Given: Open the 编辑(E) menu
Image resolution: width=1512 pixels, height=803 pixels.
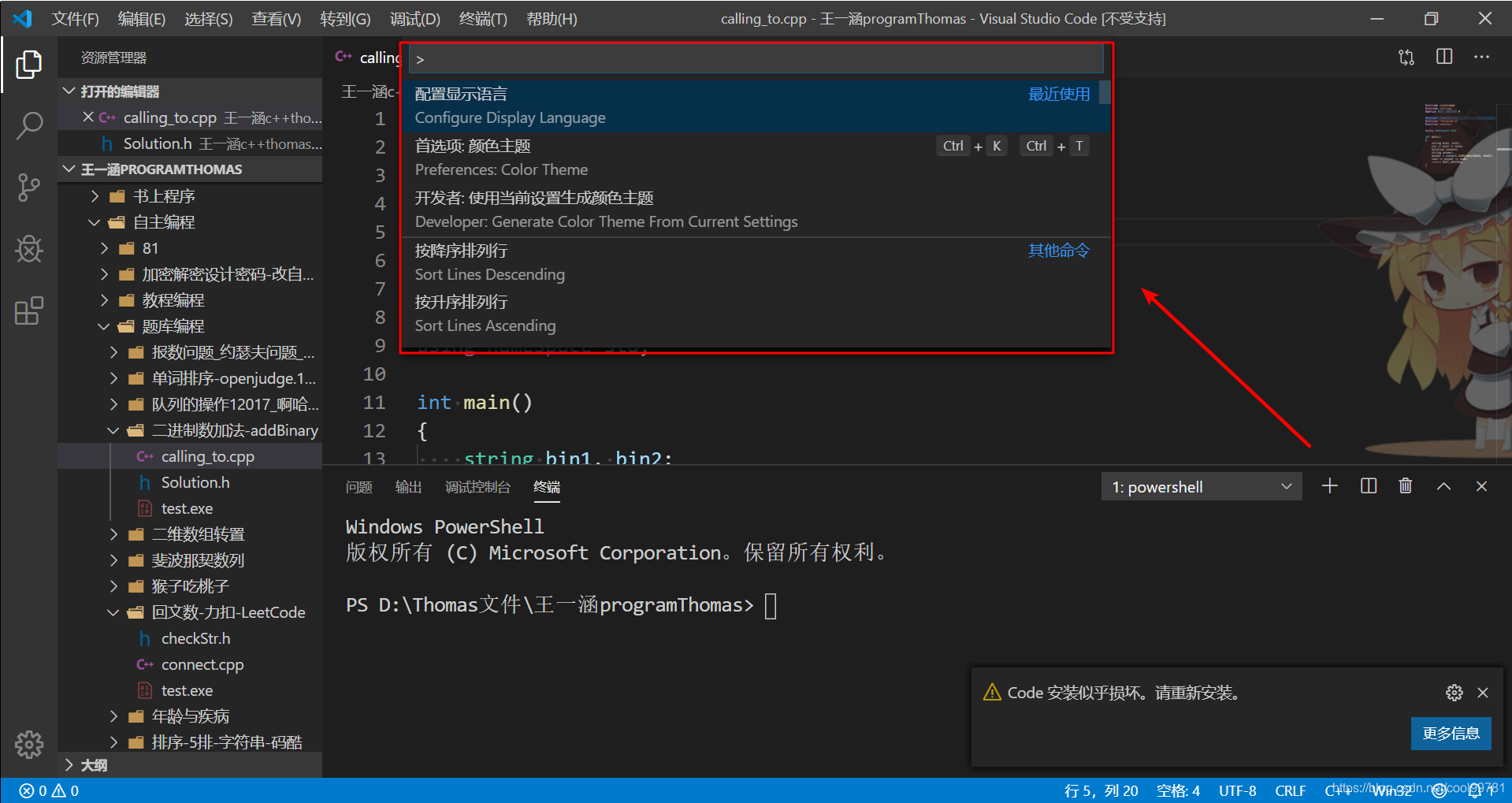Looking at the screenshot, I should click(x=142, y=19).
